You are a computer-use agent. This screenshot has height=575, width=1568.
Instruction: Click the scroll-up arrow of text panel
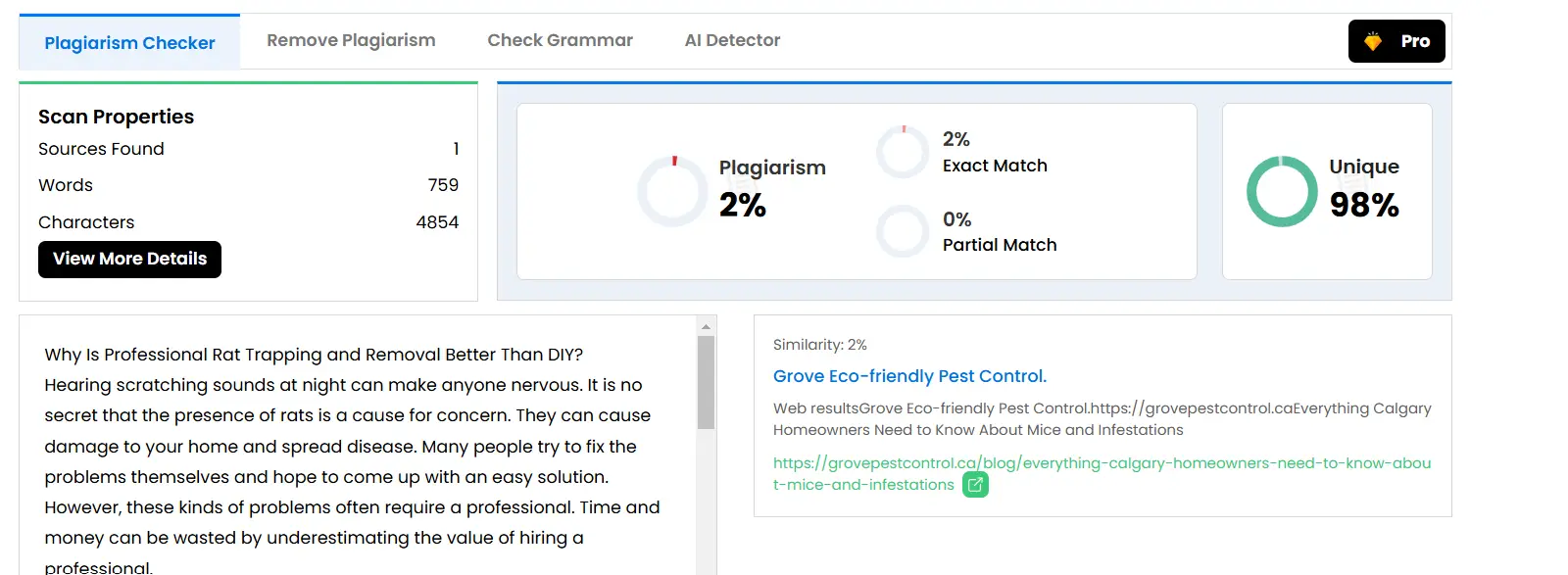[x=706, y=326]
